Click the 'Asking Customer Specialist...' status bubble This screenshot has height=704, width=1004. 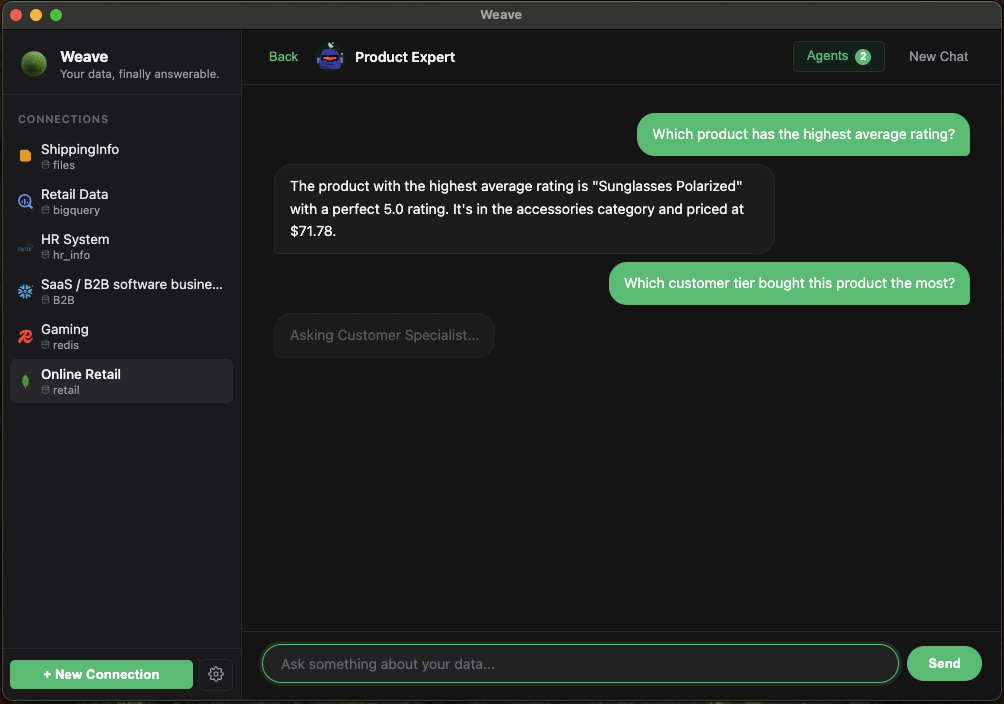(384, 336)
